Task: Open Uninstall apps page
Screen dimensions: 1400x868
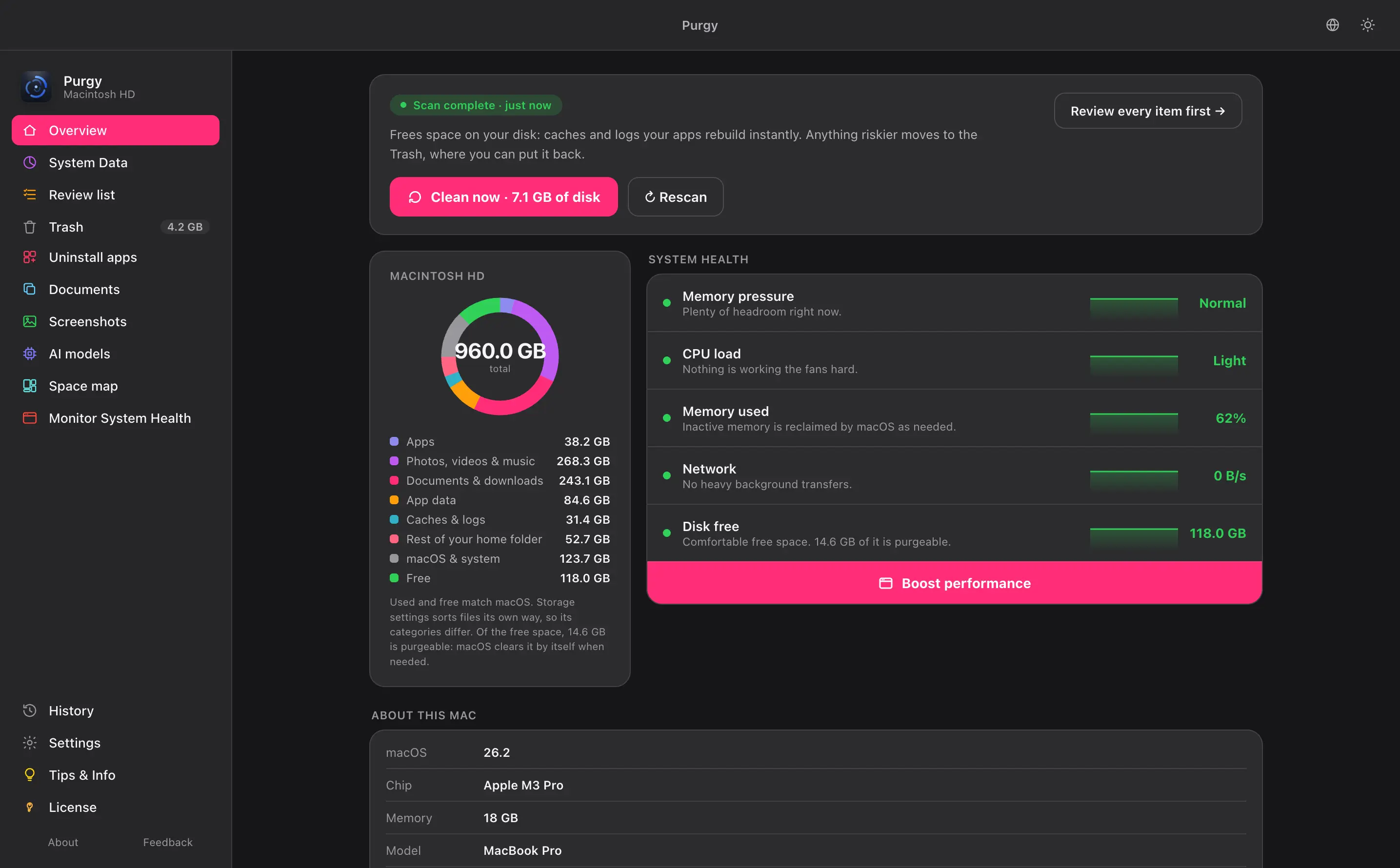Action: click(x=116, y=257)
